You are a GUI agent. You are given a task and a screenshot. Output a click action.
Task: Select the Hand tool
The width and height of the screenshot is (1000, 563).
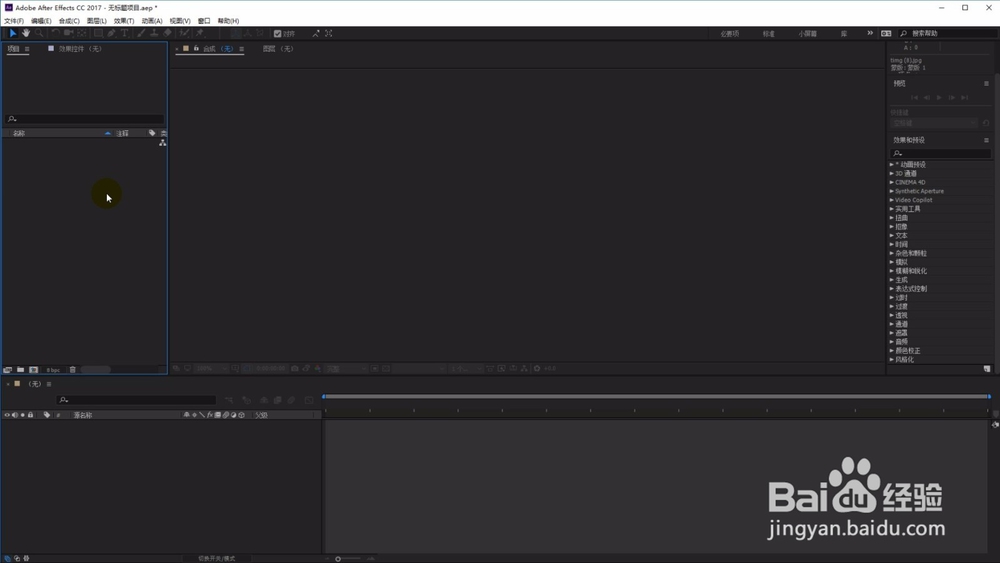(x=26, y=33)
